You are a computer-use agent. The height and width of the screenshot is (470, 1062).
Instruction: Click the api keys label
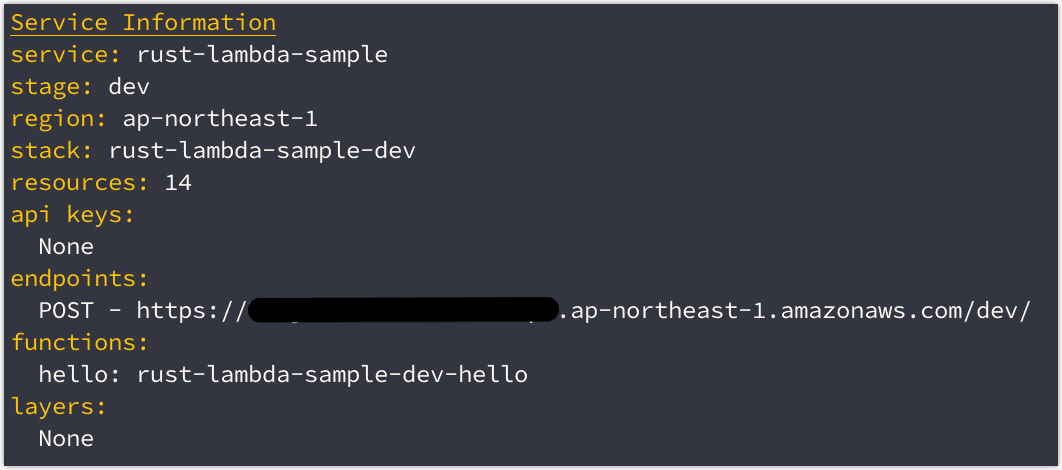click(x=72, y=214)
